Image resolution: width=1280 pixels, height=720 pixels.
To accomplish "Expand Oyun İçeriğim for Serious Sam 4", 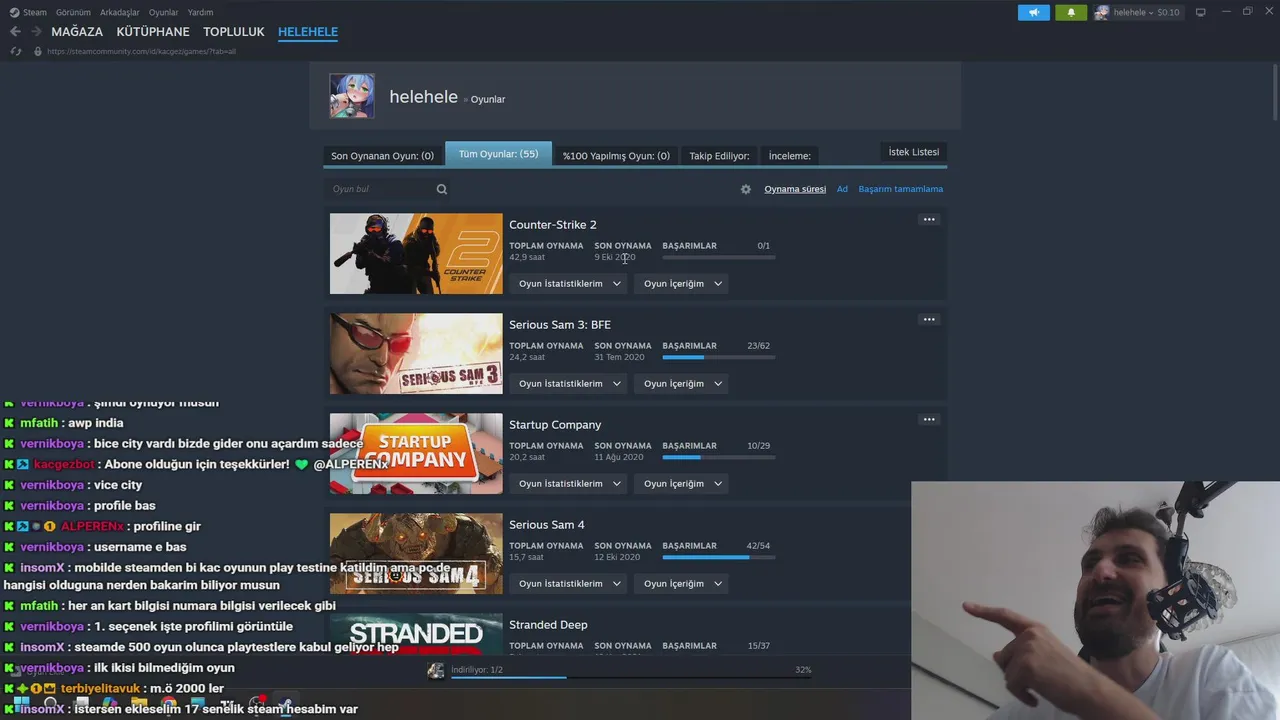I will [682, 584].
